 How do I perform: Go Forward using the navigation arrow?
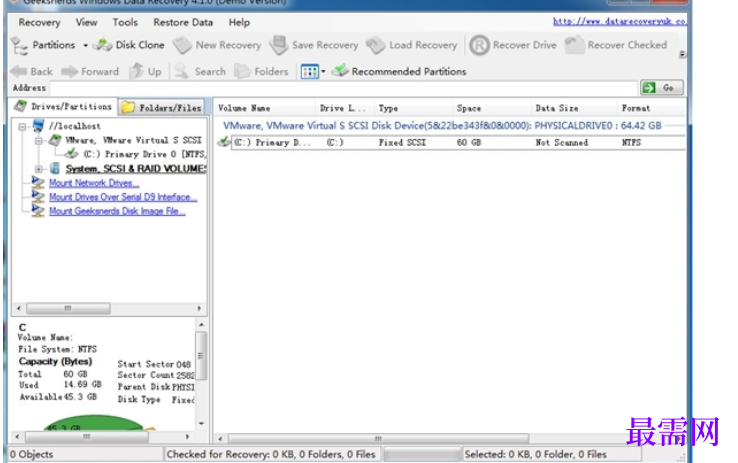90,72
